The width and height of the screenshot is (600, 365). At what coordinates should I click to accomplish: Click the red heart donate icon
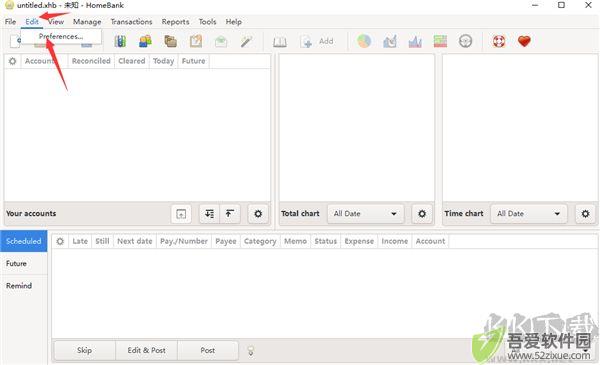coord(524,41)
